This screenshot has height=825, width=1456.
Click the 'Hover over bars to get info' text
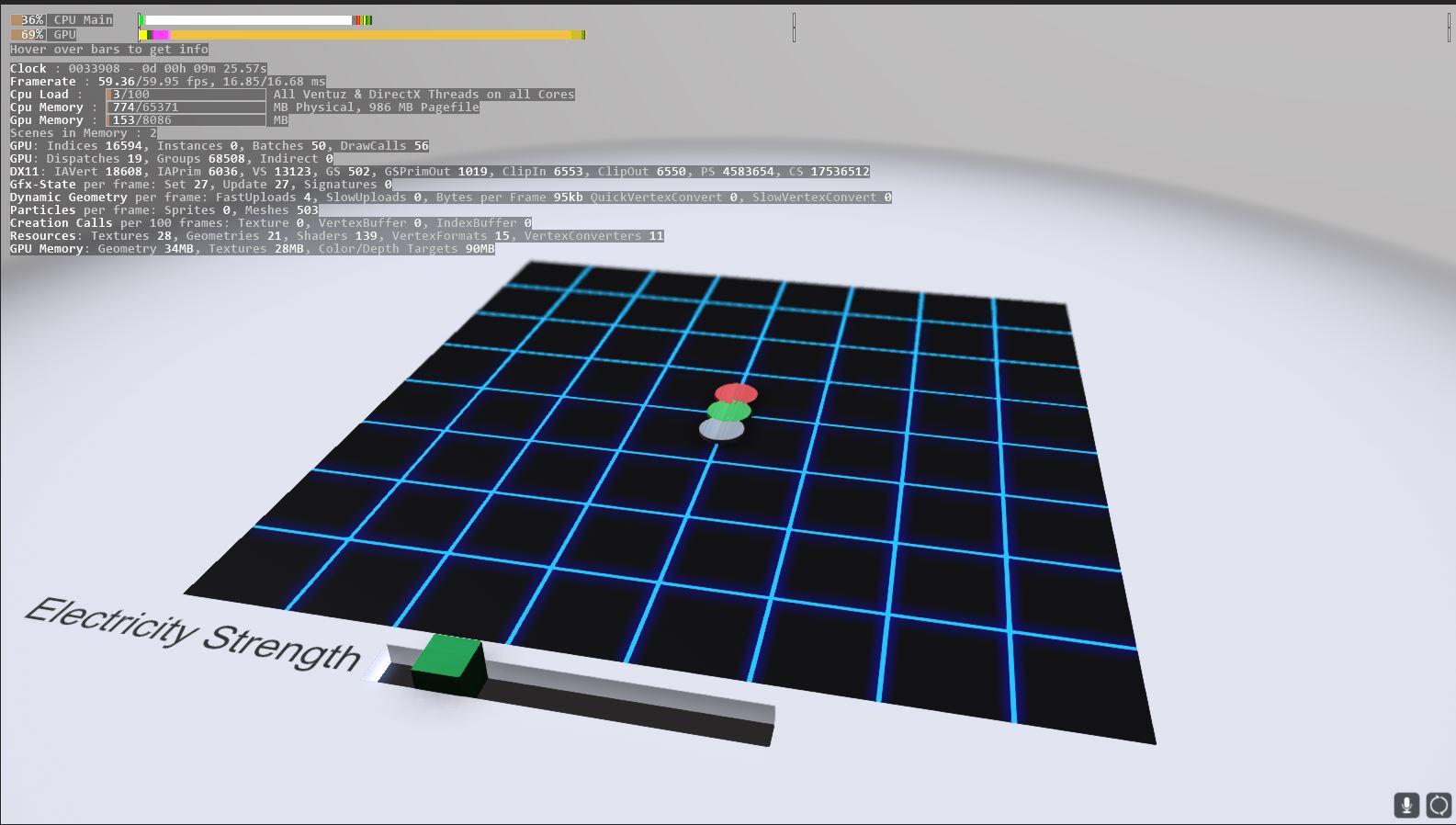(109, 50)
